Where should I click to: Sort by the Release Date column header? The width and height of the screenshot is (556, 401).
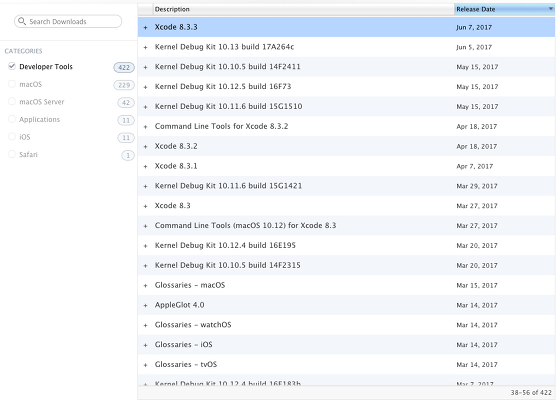(504, 9)
